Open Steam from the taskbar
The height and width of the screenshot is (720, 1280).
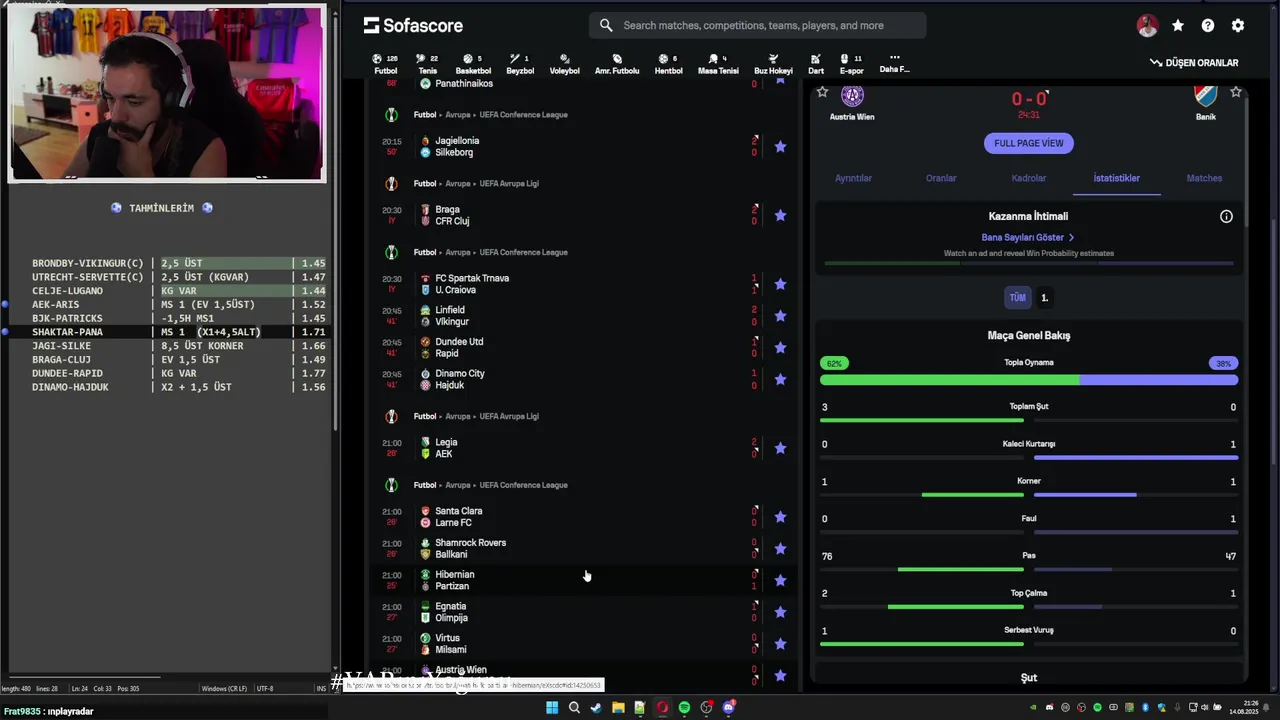(596, 708)
